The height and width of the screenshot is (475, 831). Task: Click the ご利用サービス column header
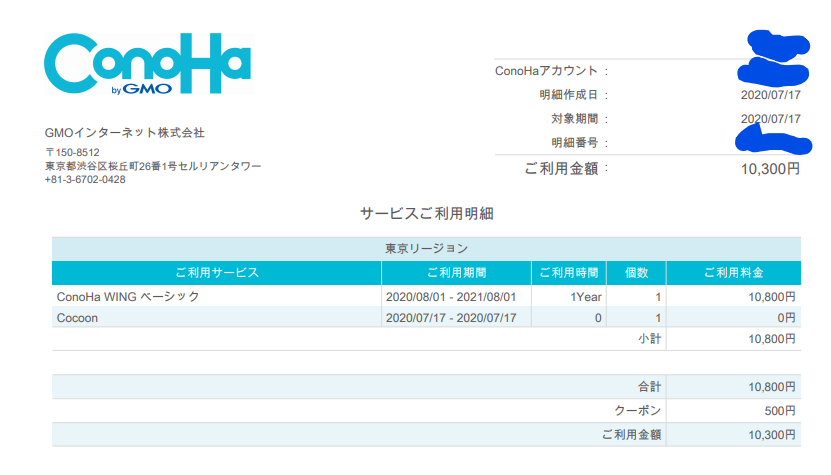[217, 272]
